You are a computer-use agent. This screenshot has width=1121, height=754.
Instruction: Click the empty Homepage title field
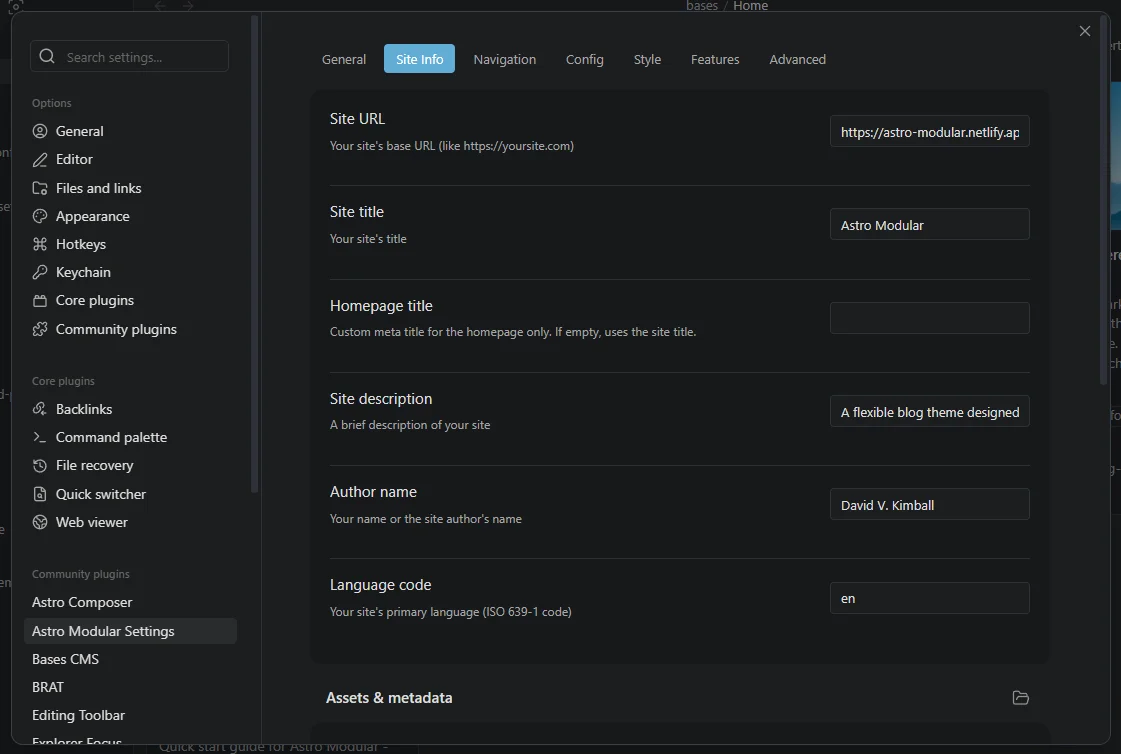(929, 318)
